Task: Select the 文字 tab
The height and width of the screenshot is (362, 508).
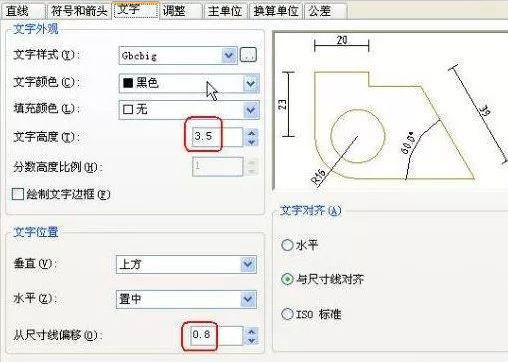Action: coord(136,10)
